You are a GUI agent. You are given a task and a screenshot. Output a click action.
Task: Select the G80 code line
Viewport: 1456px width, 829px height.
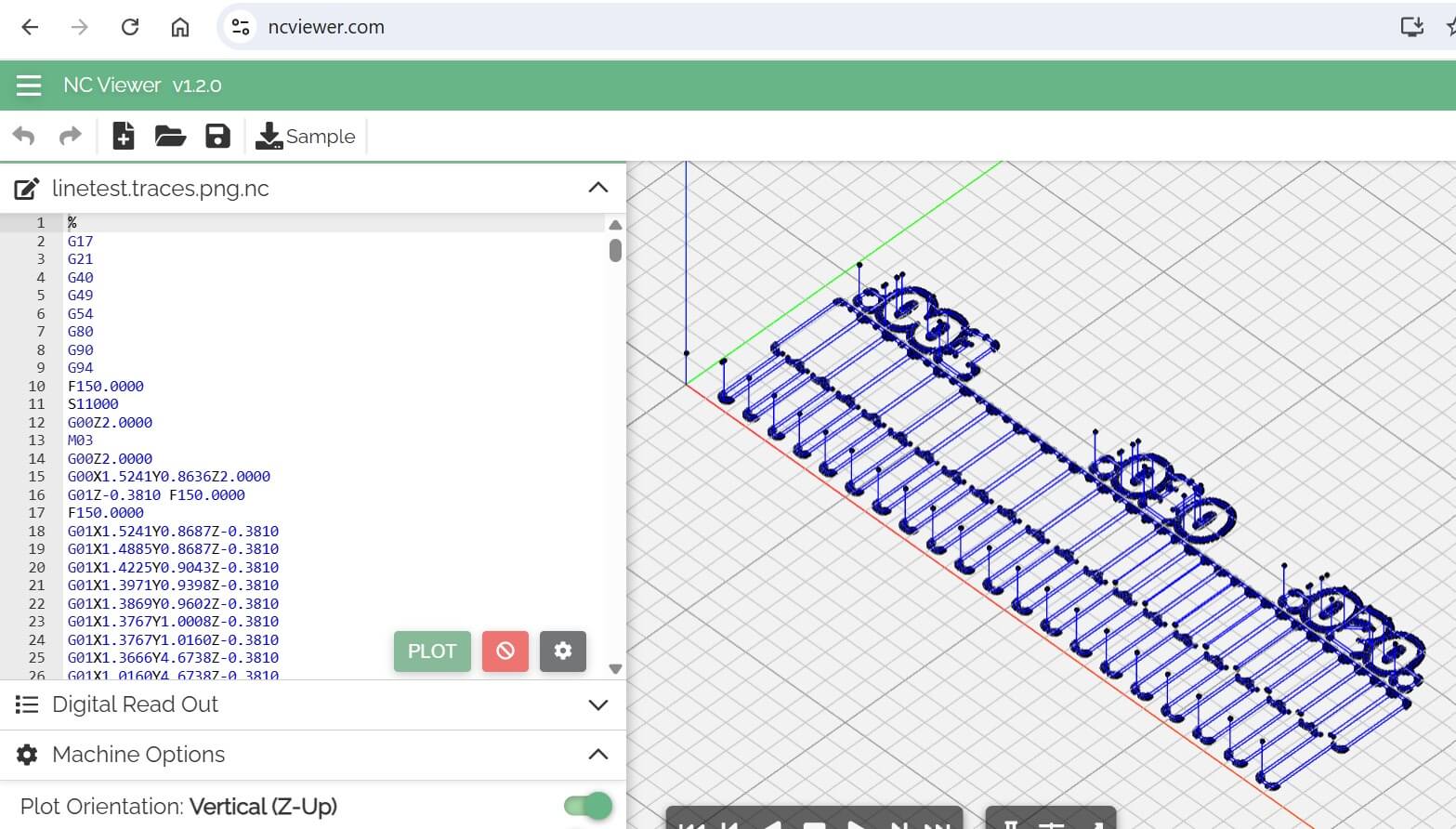click(80, 332)
